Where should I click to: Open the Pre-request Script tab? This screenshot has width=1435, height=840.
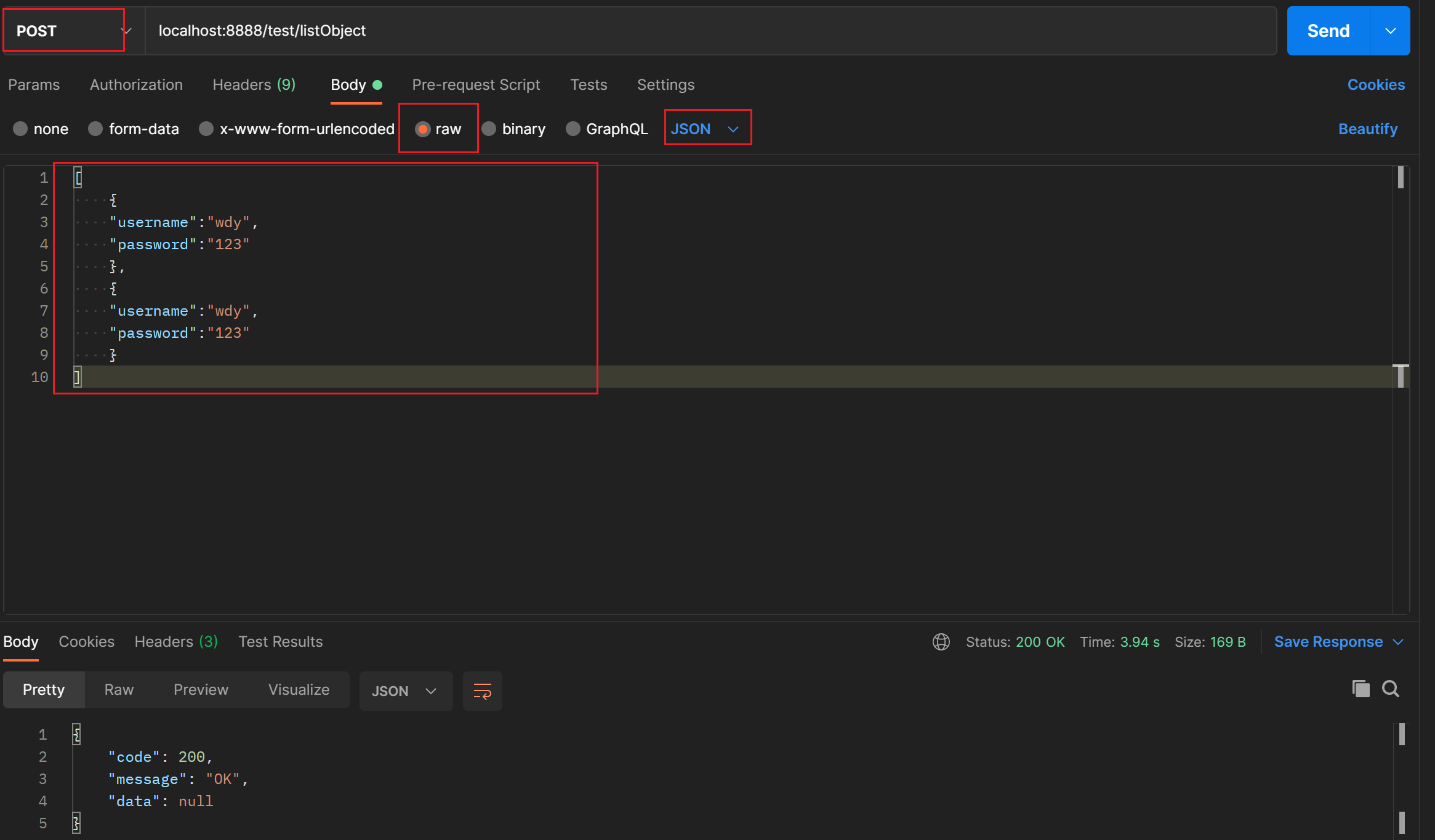pyautogui.click(x=476, y=85)
